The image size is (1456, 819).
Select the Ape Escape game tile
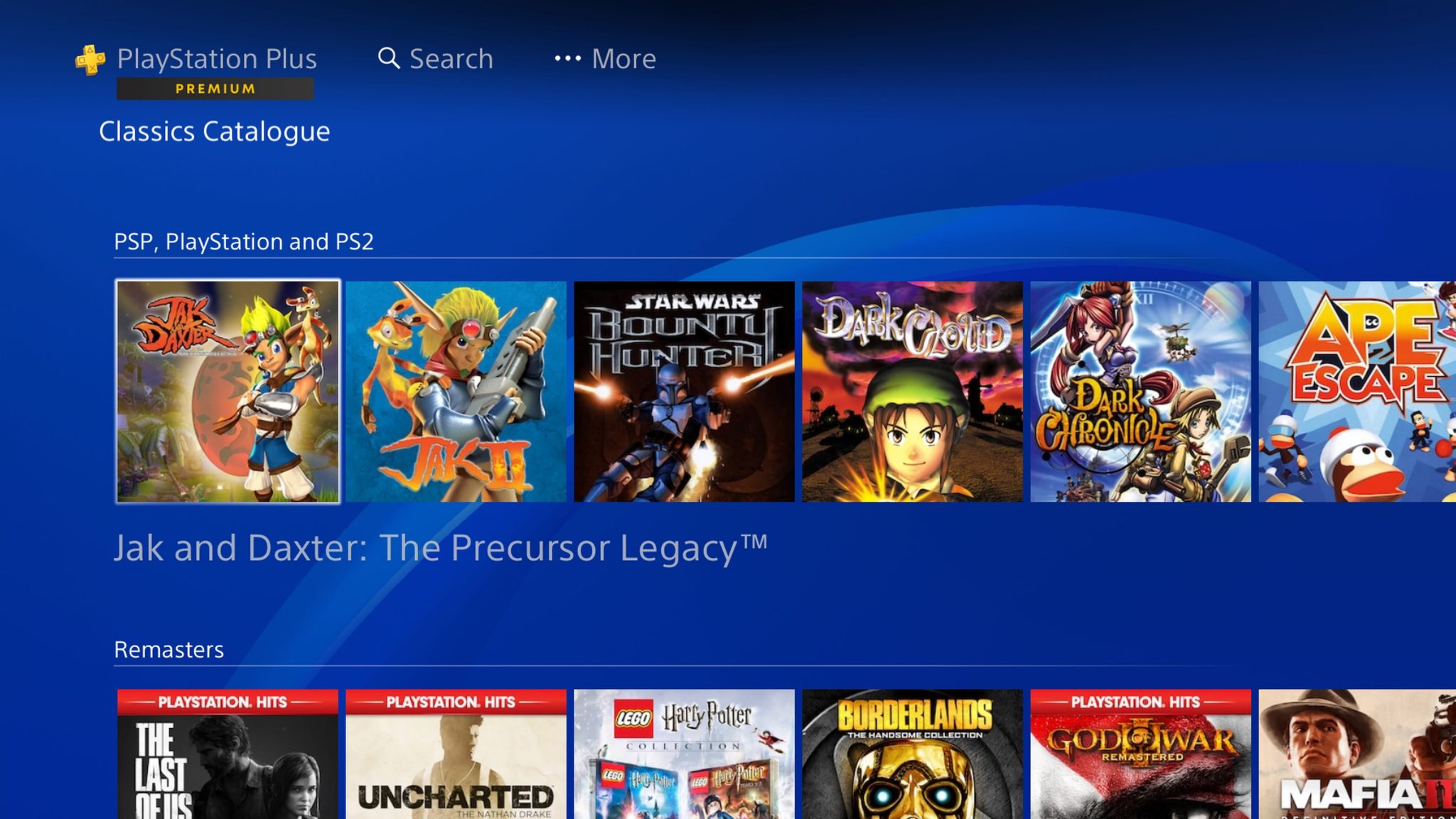[1357, 392]
